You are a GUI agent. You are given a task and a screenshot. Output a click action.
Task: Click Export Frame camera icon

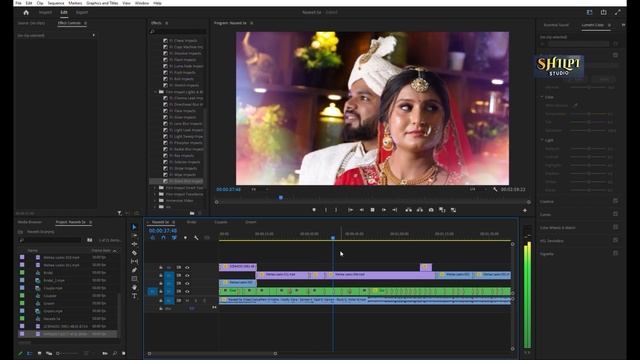coord(431,210)
